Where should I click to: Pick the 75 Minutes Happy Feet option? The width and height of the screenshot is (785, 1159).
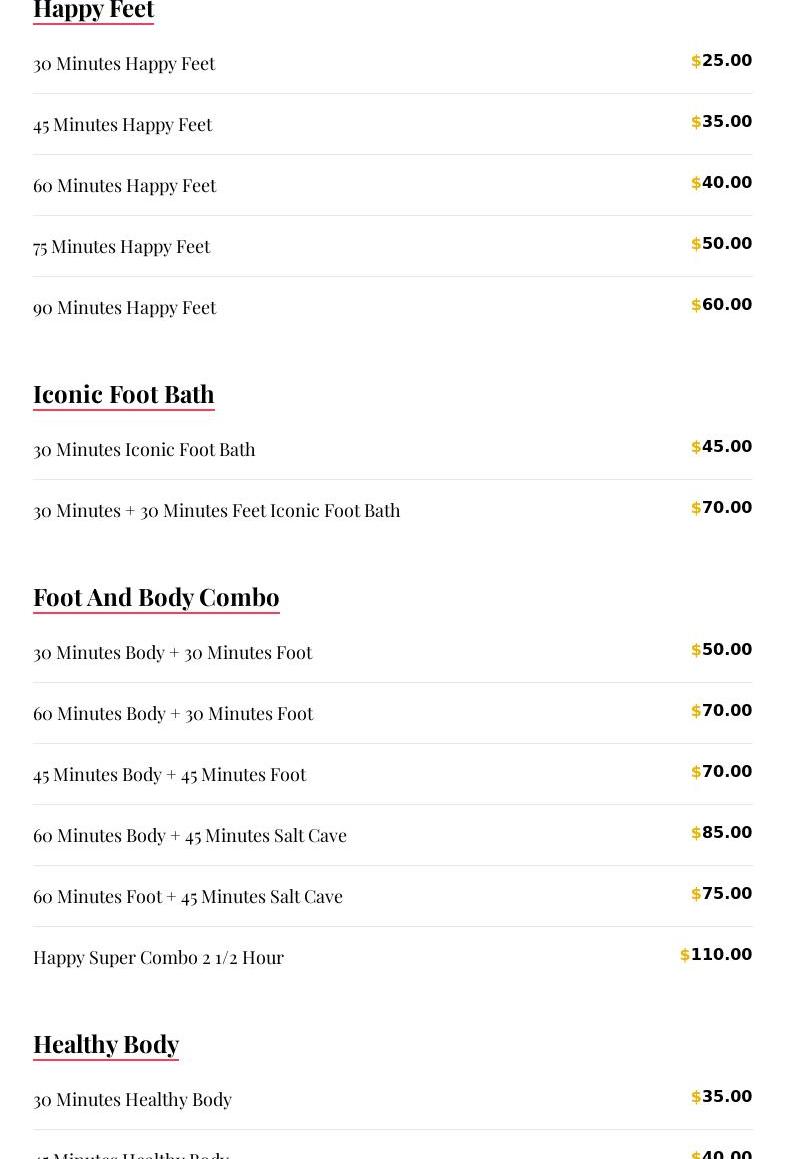[x=121, y=246]
